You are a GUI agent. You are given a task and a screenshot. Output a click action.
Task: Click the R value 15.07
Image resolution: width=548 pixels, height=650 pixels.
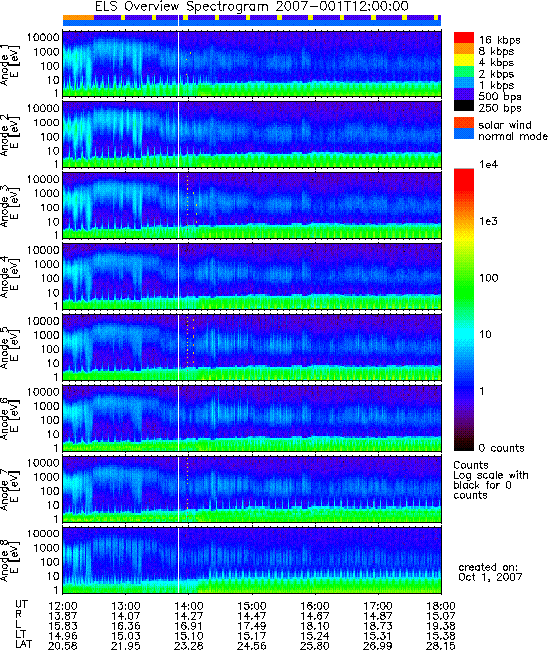click(x=441, y=616)
